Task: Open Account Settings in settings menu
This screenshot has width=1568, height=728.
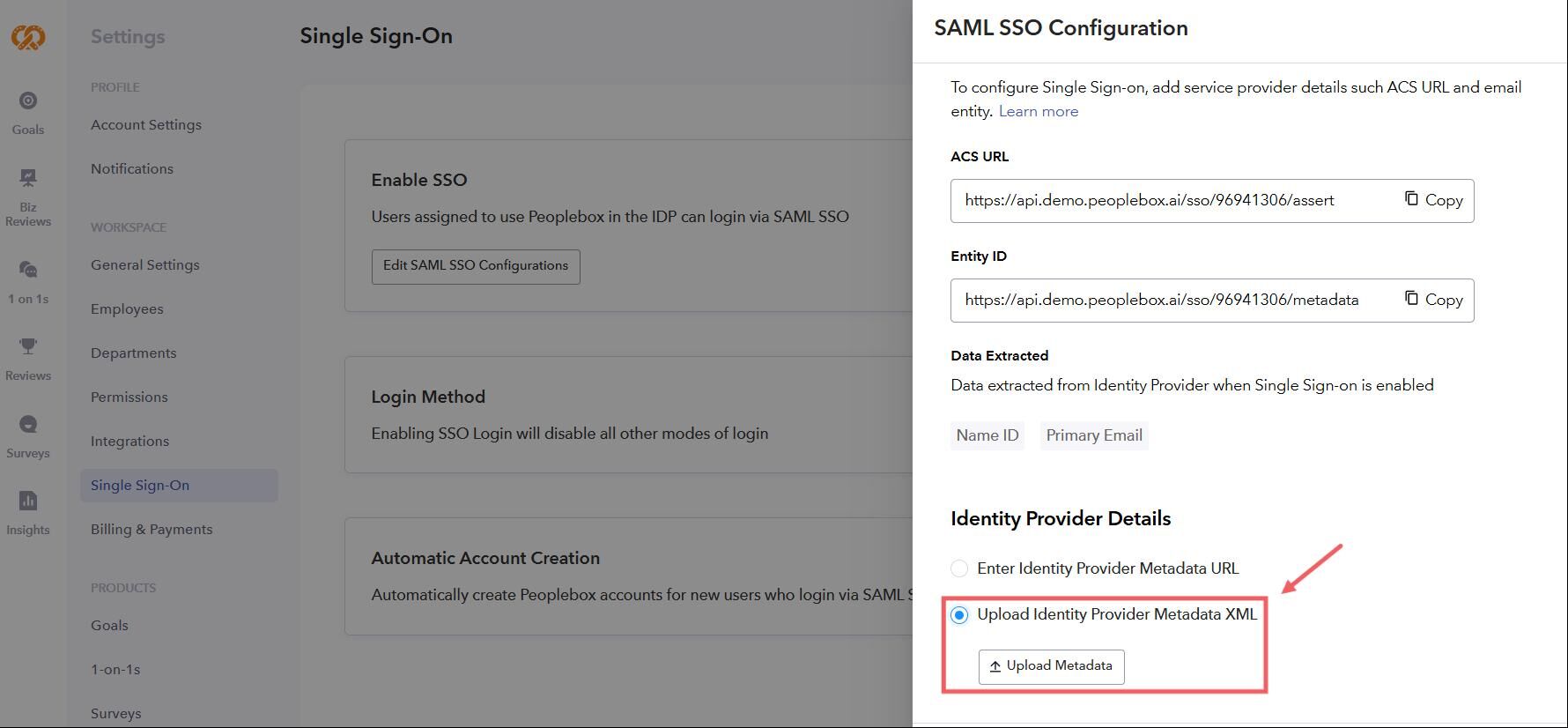Action: (146, 125)
